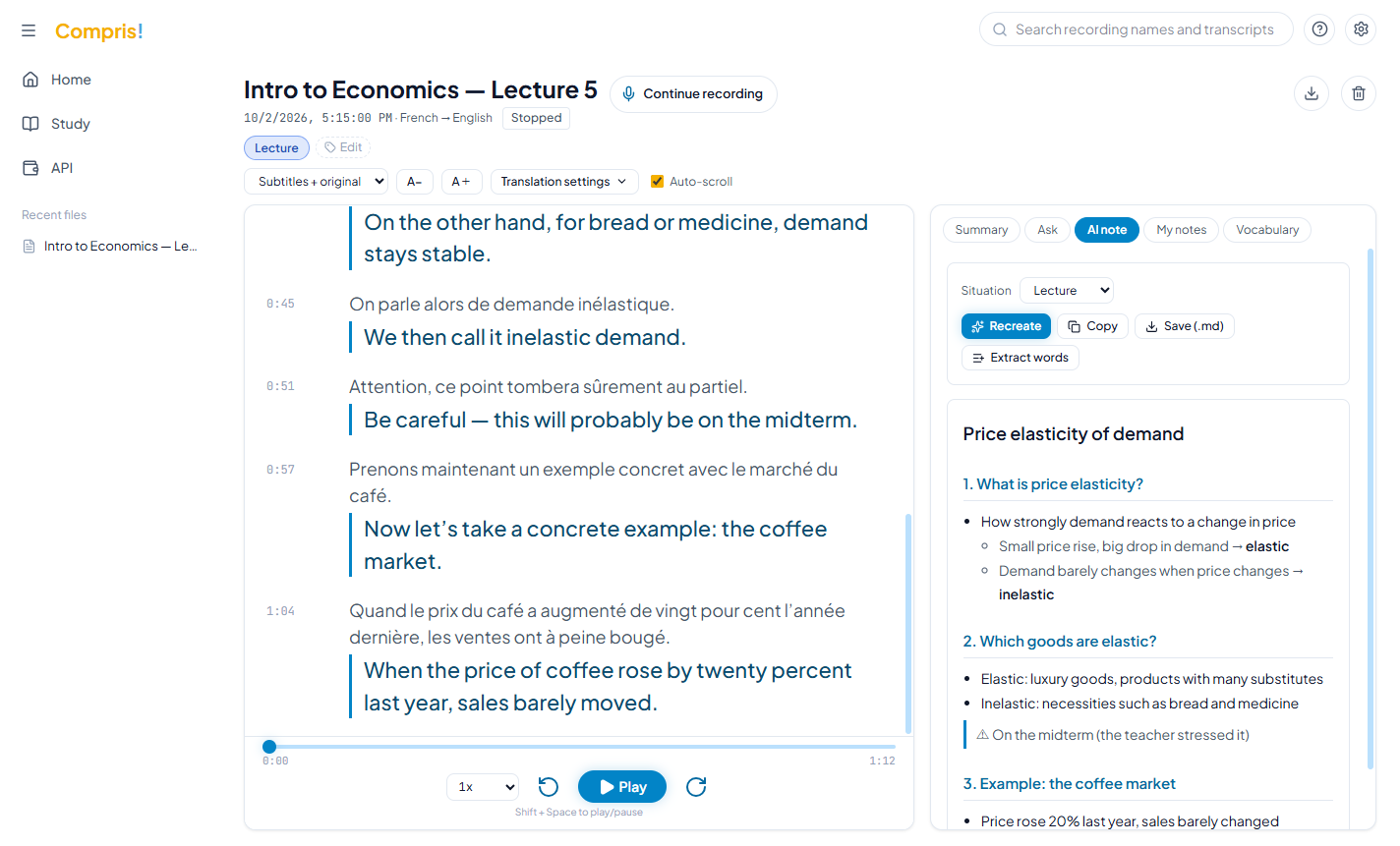Click the audio progress bar track
Viewport: 1400px width, 846px height.
pos(579,747)
